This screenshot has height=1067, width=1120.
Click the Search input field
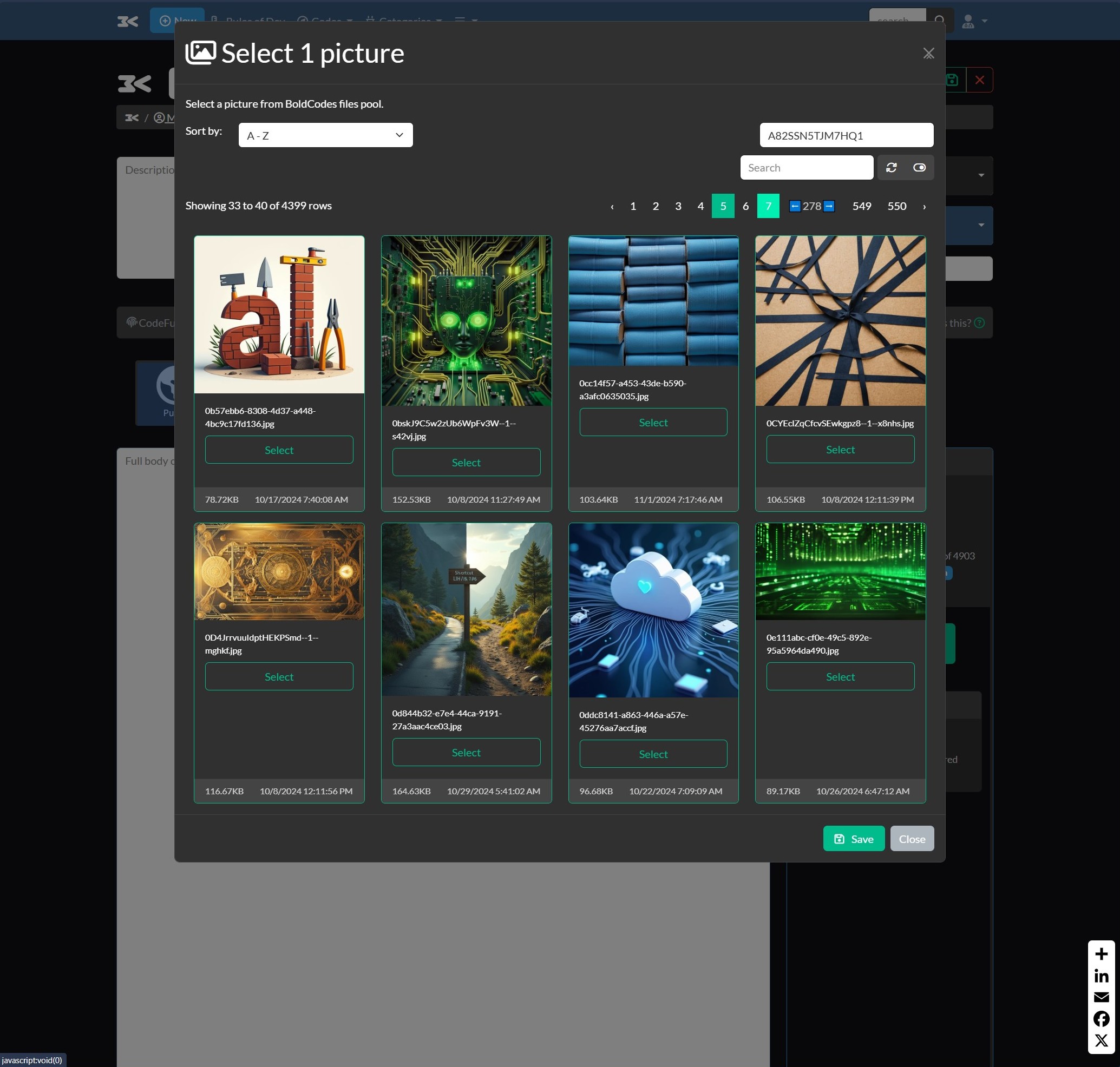pyautogui.click(x=806, y=168)
